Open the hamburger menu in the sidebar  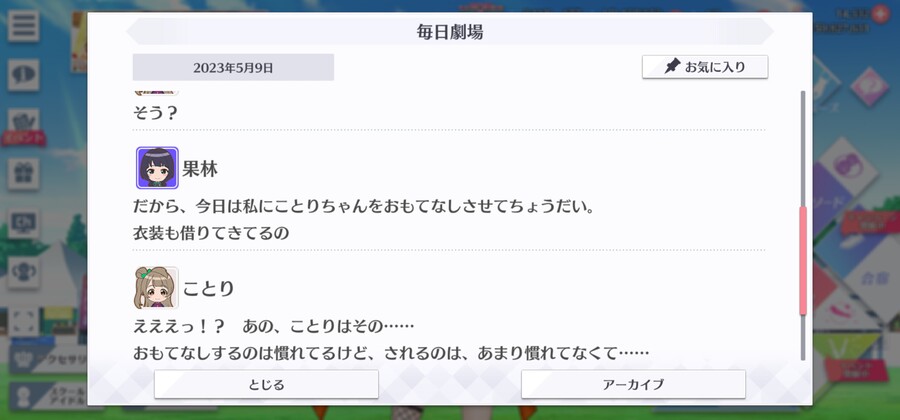point(24,26)
